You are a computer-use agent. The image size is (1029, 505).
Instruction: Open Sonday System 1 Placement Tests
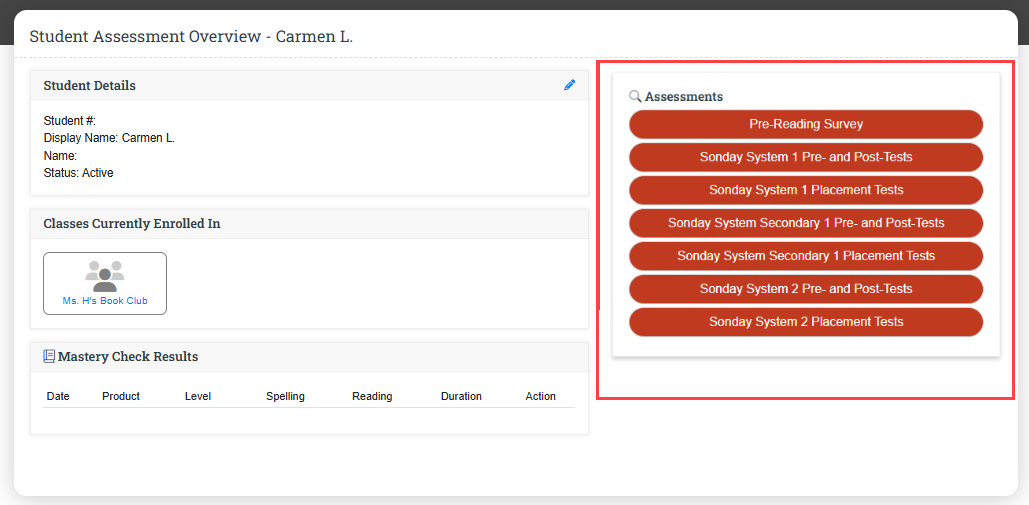[x=806, y=190]
